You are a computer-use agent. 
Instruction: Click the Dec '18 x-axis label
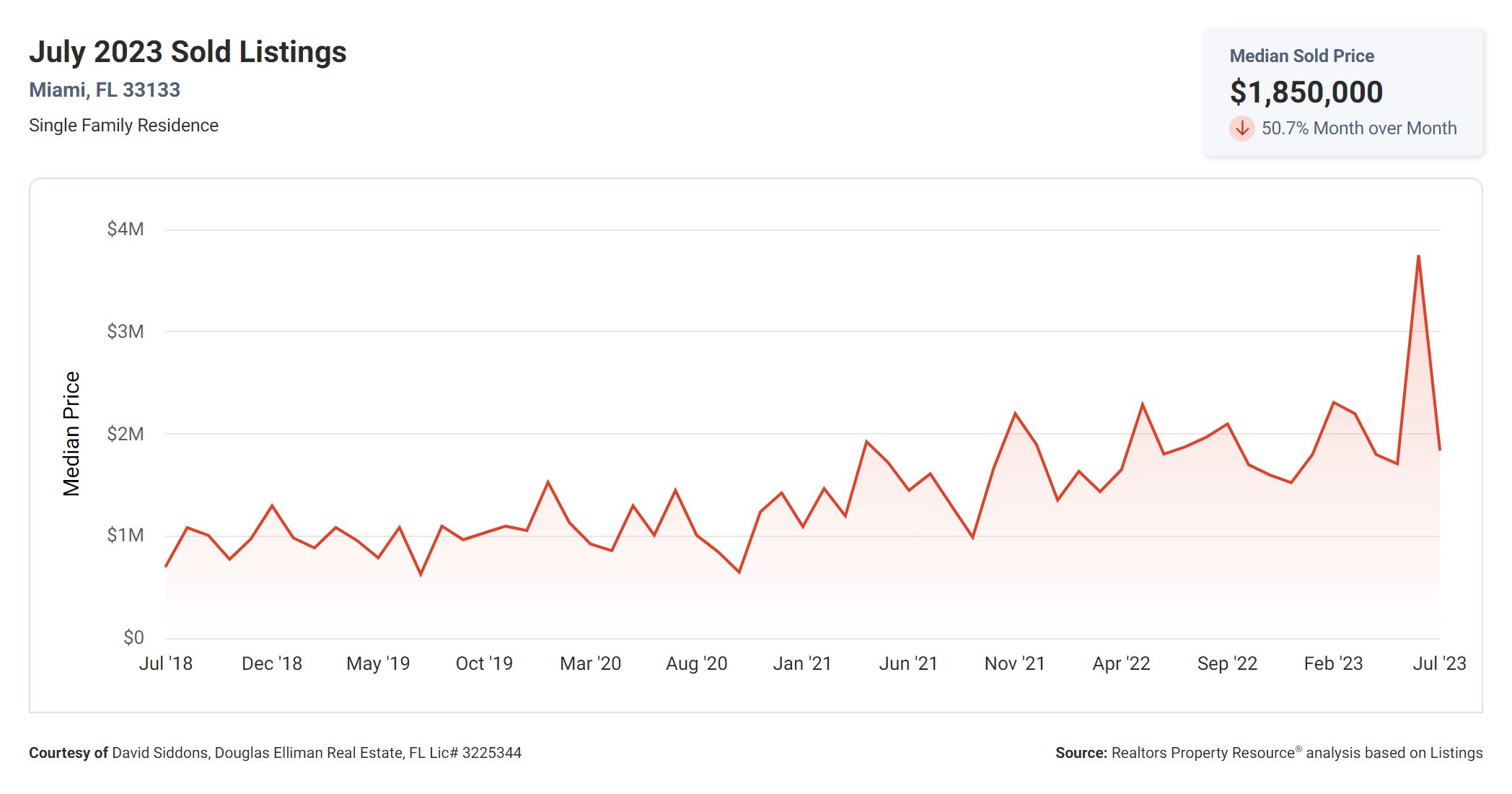click(272, 663)
